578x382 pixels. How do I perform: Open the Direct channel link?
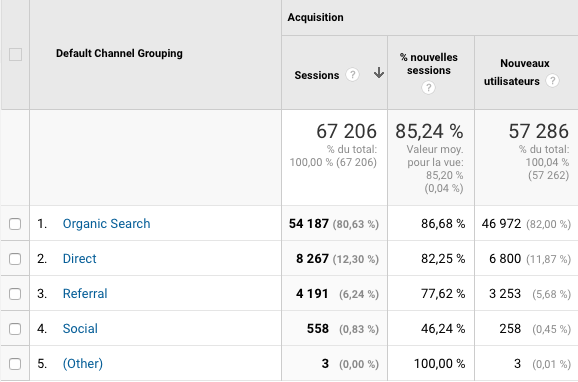point(80,258)
